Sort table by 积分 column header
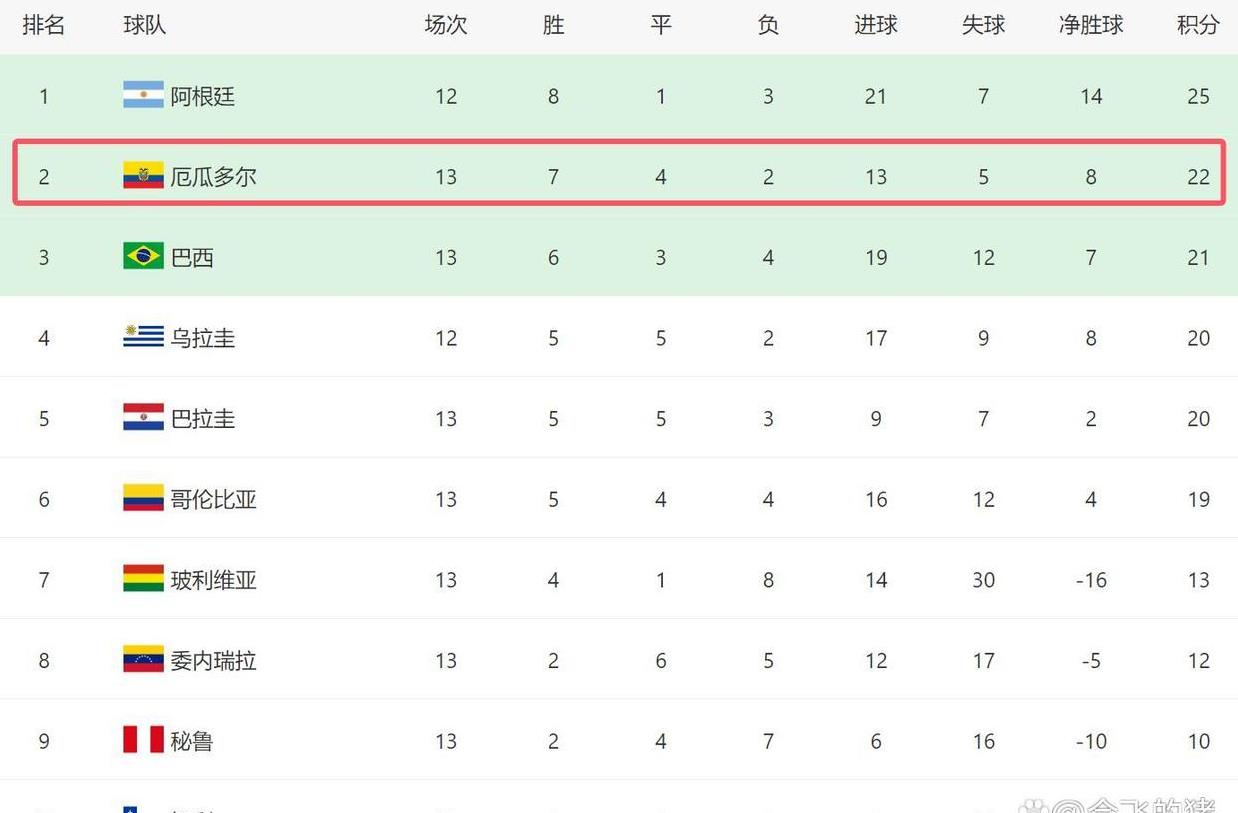 1198,25
